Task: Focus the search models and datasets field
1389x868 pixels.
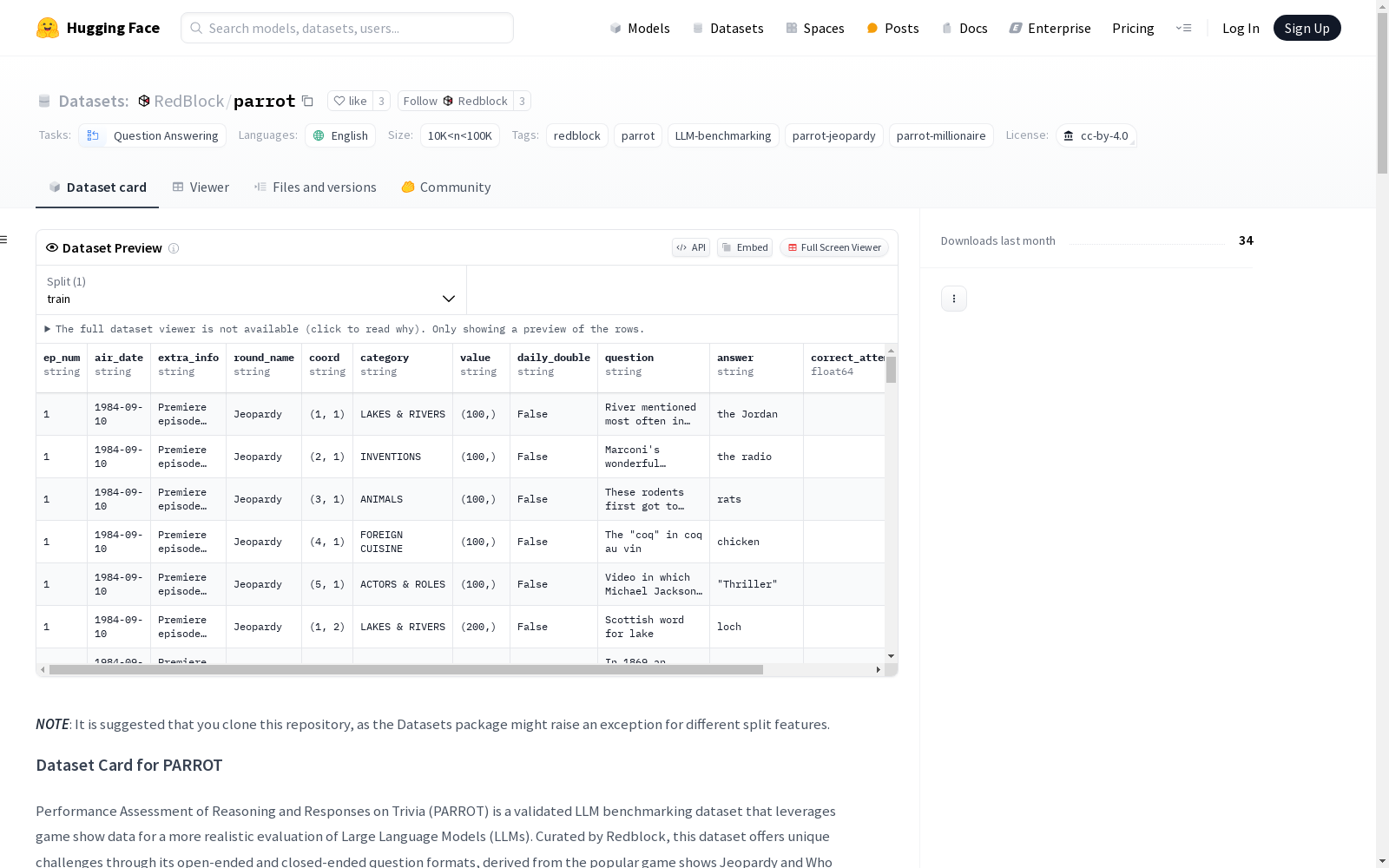Action: click(347, 28)
